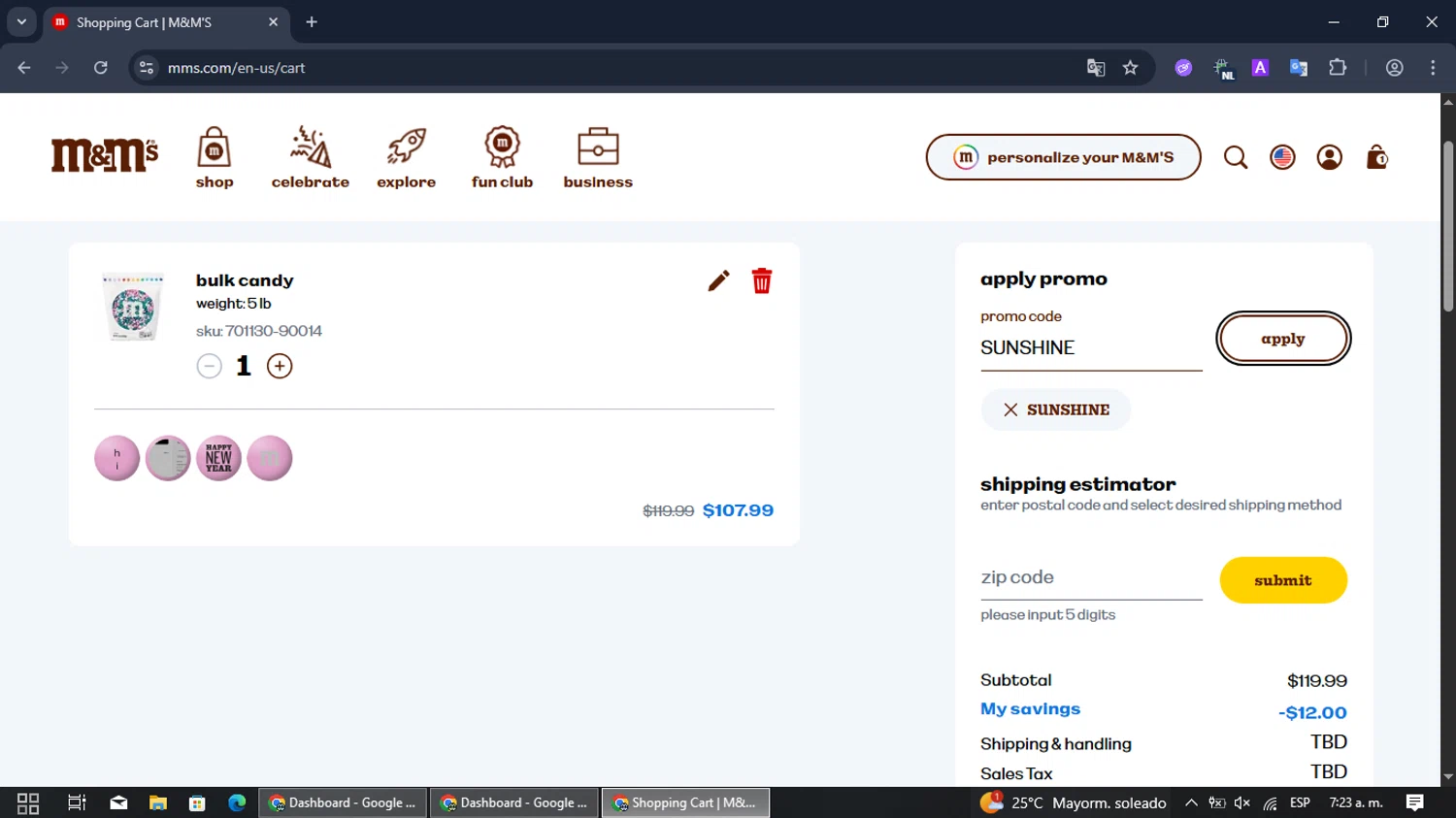Open the purple A extension icon
This screenshot has height=818, width=1456.
1260,68
